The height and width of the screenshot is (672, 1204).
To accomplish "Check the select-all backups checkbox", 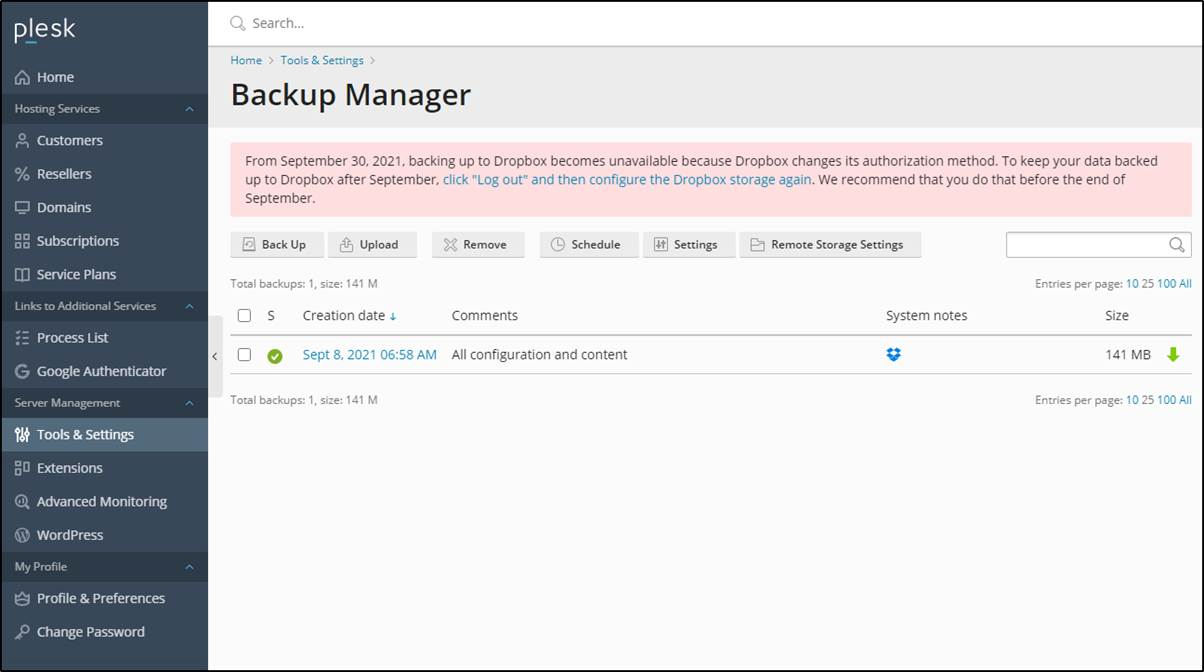I will 244,315.
